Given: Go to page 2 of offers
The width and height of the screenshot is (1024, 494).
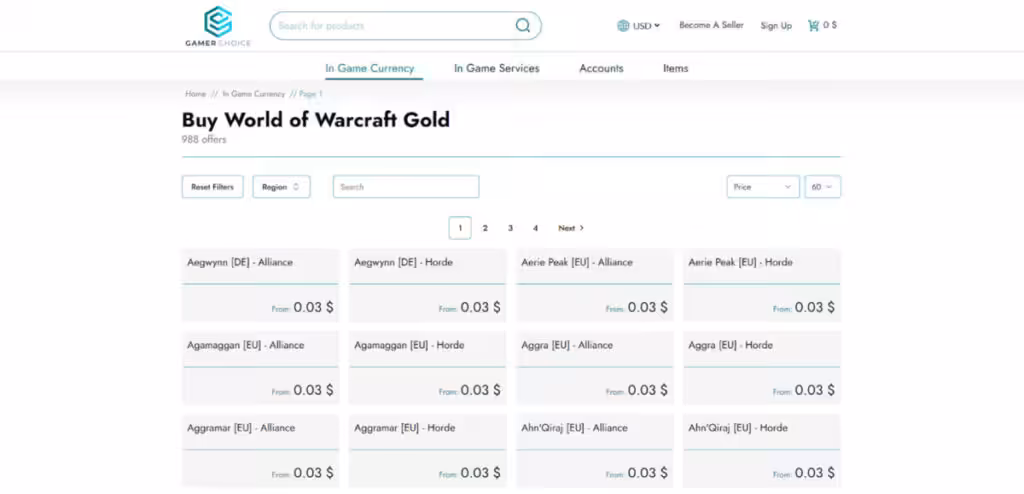Looking at the screenshot, I should pyautogui.click(x=485, y=228).
